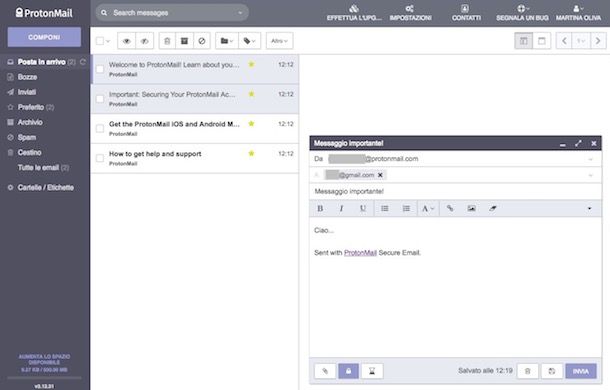This screenshot has width=610, height=390.
Task: Switch to row layout view
Action: pos(542,41)
